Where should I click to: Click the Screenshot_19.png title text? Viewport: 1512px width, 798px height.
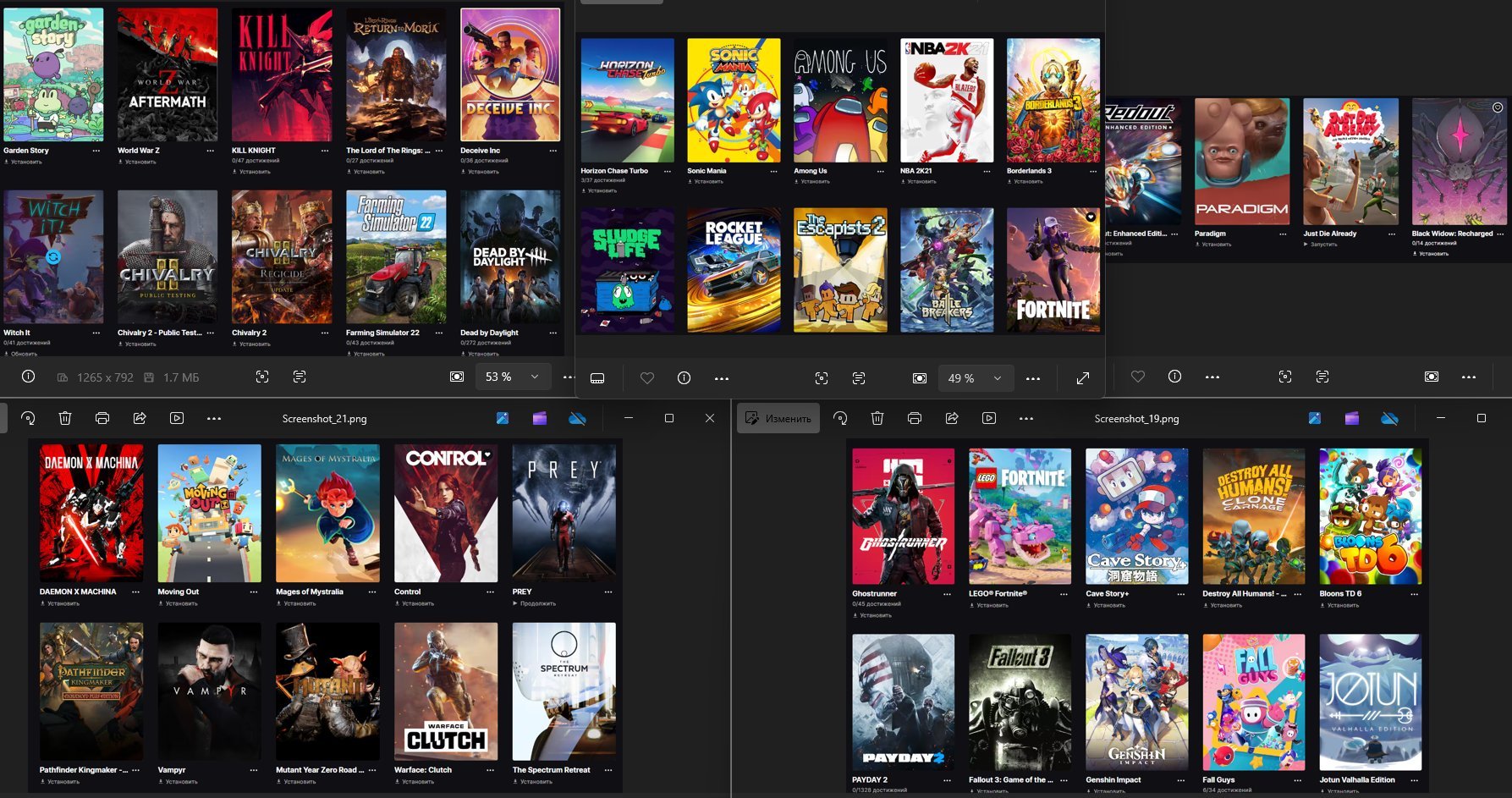point(1136,418)
